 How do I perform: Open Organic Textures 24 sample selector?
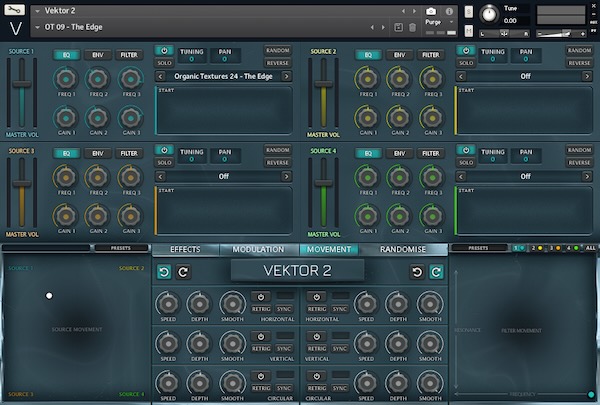(223, 76)
